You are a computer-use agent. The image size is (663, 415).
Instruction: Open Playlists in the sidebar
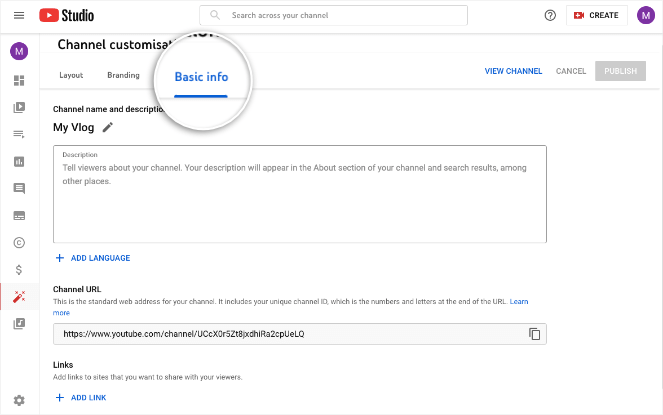[x=19, y=134]
